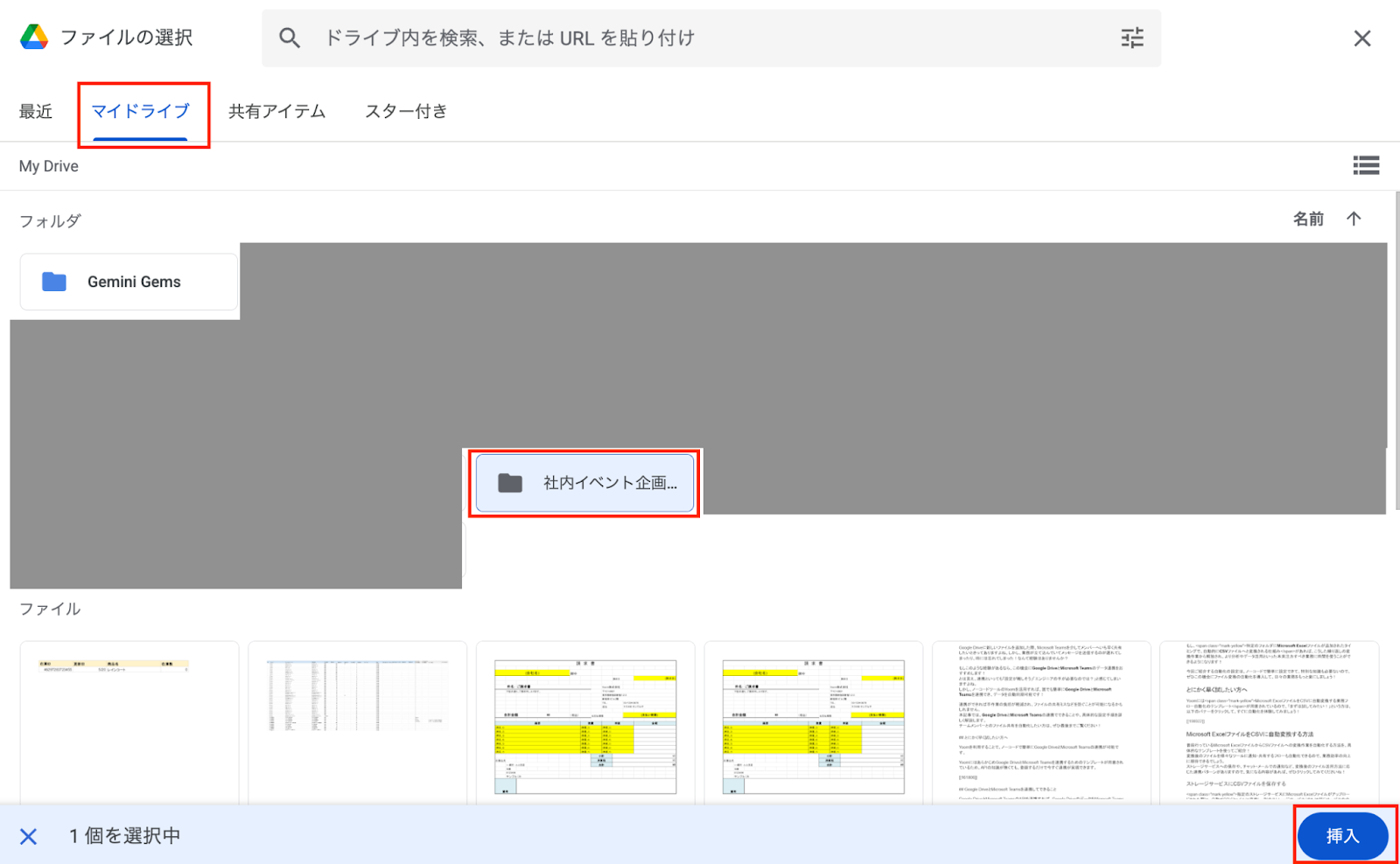Image resolution: width=1400 pixels, height=864 pixels.
Task: Select the last text document thumbnail
Action: click(1269, 721)
